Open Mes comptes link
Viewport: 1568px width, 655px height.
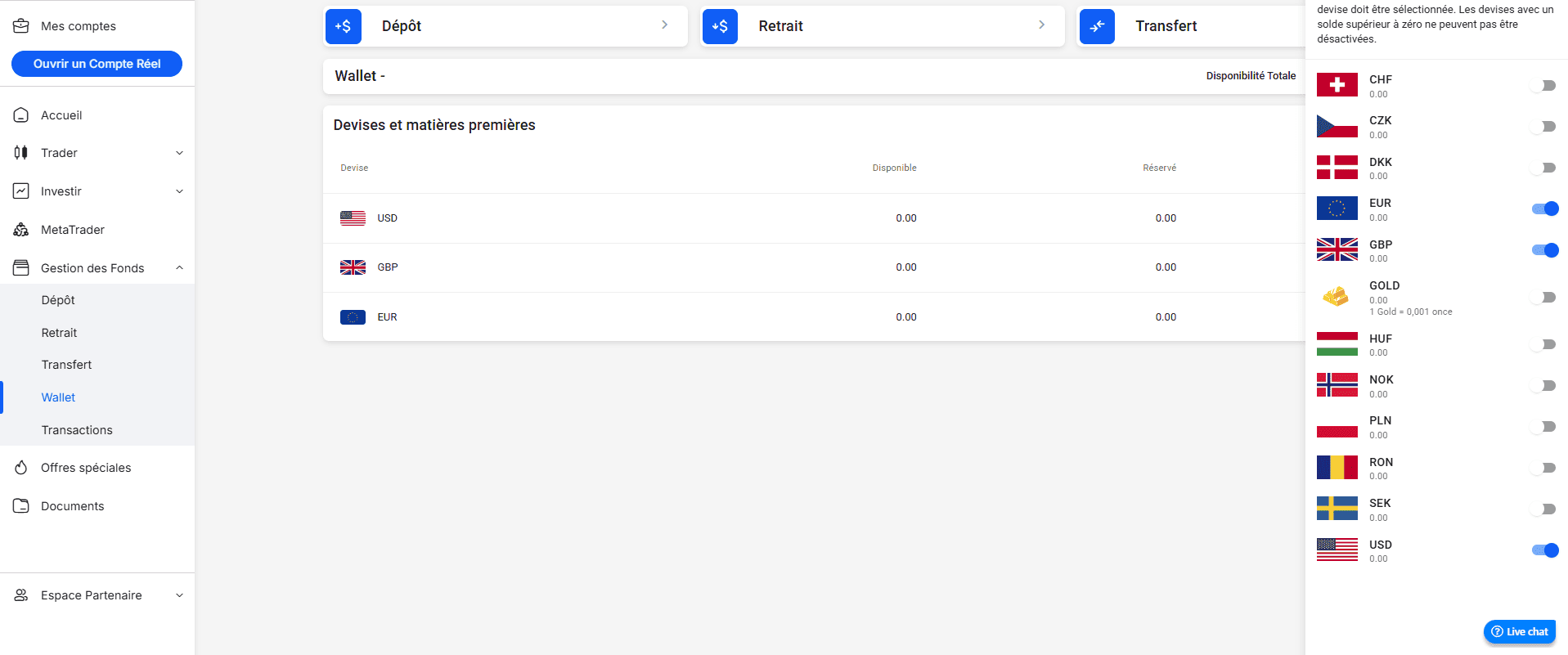point(79,26)
